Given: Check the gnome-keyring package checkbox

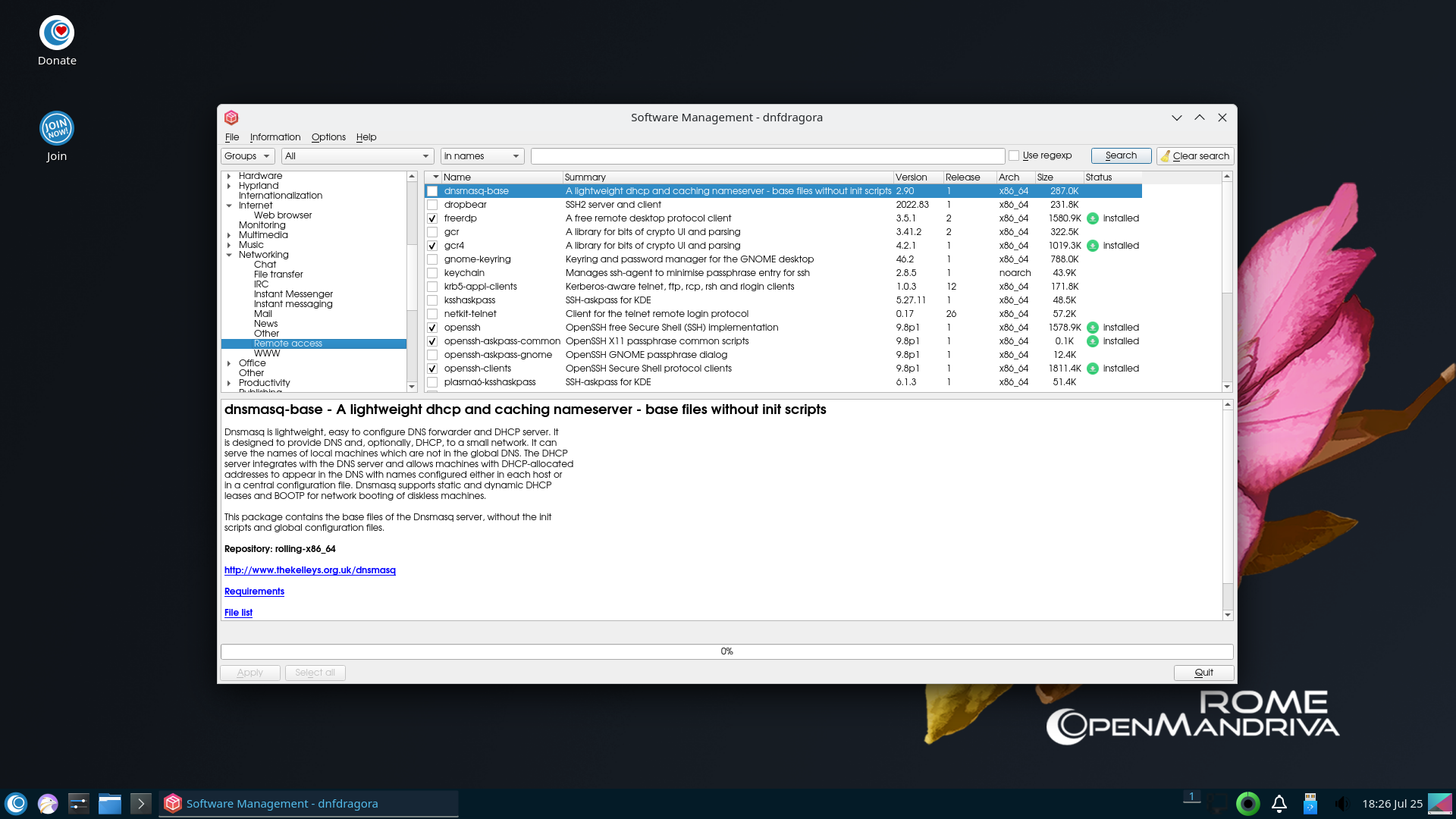Looking at the screenshot, I should click(x=432, y=259).
